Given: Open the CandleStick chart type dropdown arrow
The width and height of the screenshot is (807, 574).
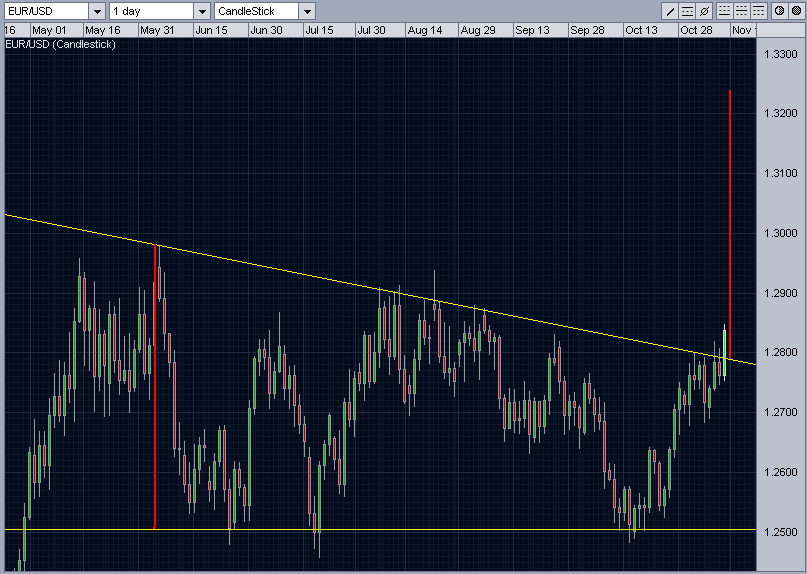Looking at the screenshot, I should 307,11.
